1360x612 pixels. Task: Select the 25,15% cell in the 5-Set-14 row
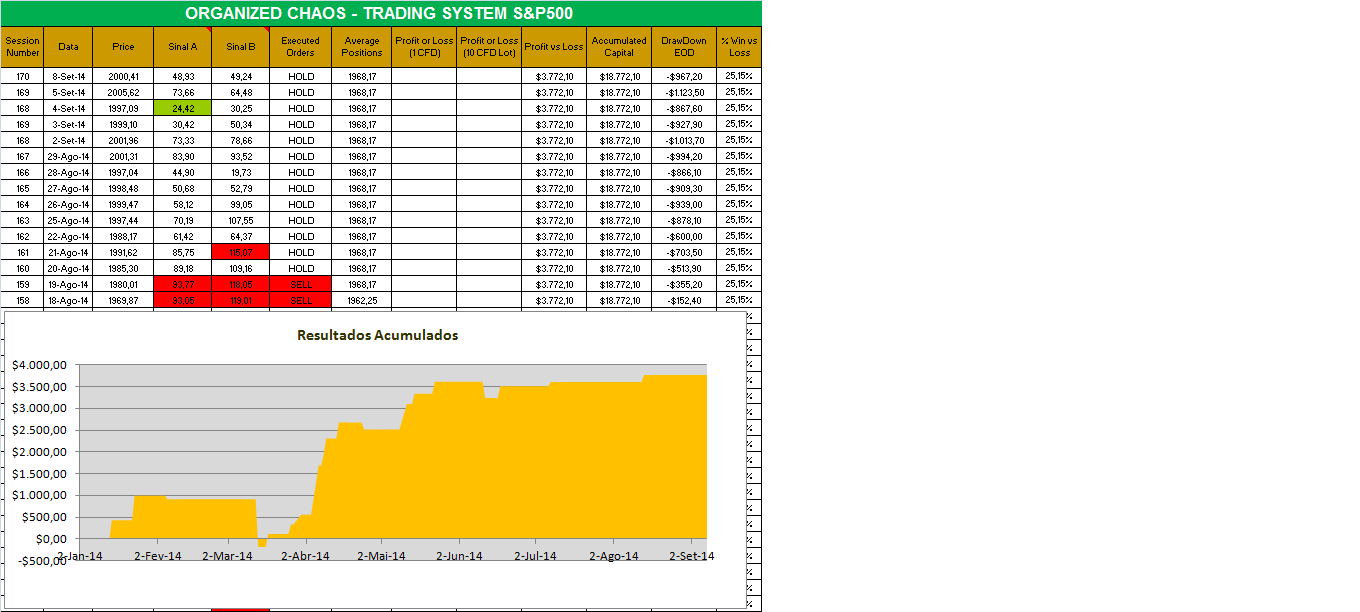pyautogui.click(x=739, y=92)
